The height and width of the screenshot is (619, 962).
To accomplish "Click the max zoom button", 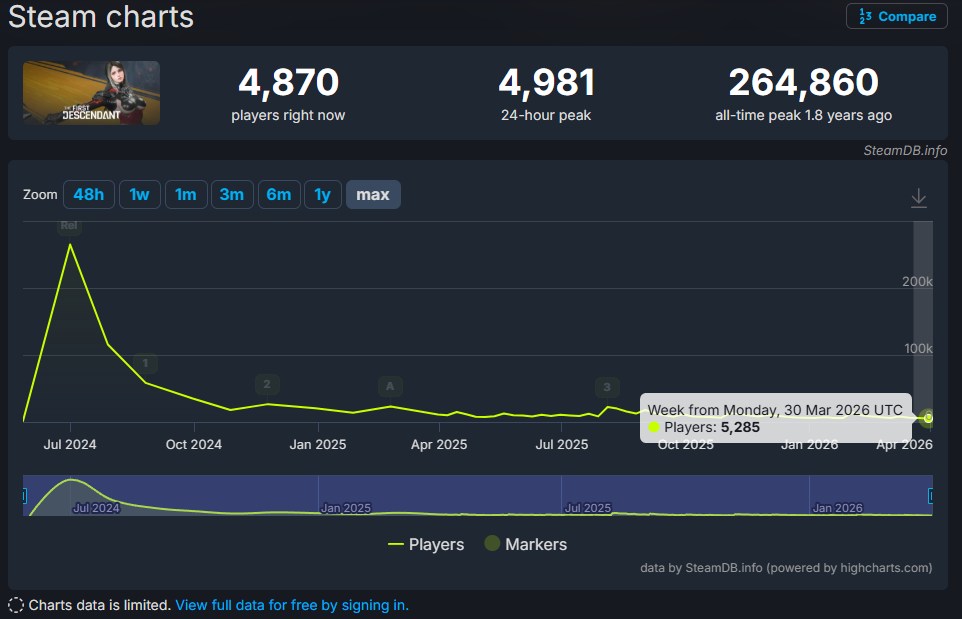I will pos(373,194).
